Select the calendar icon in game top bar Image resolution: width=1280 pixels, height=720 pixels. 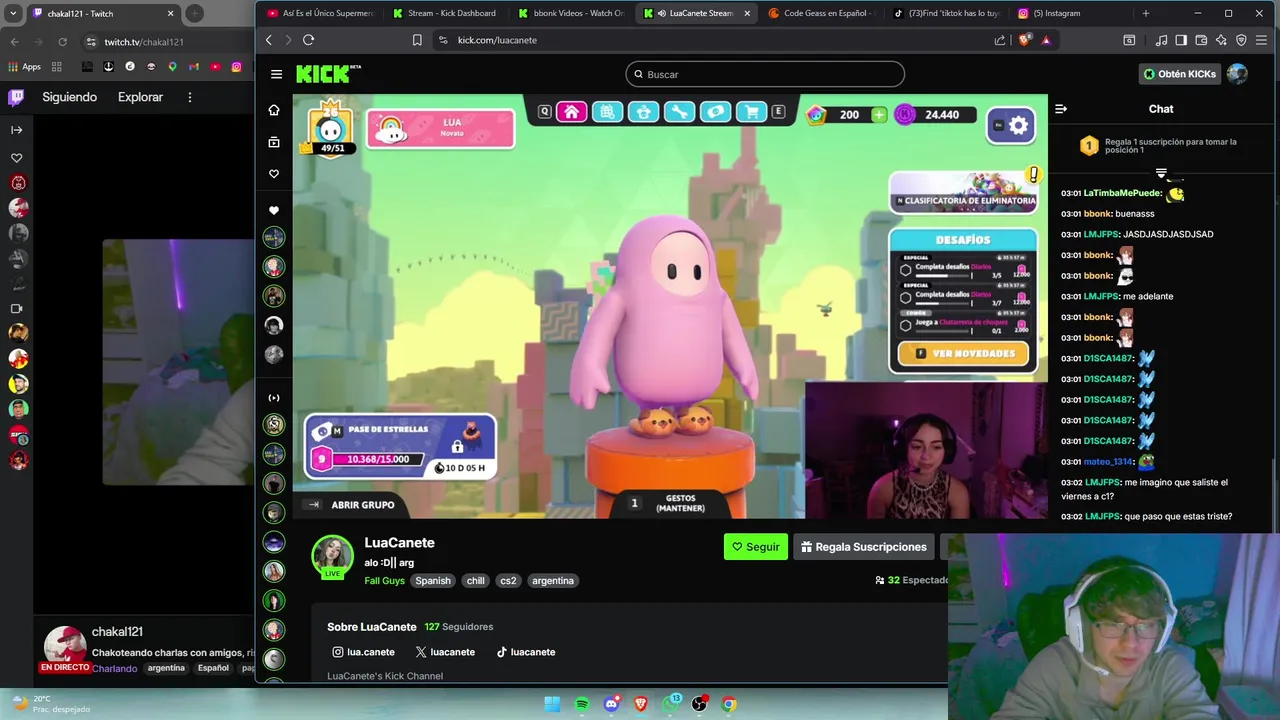coord(607,112)
